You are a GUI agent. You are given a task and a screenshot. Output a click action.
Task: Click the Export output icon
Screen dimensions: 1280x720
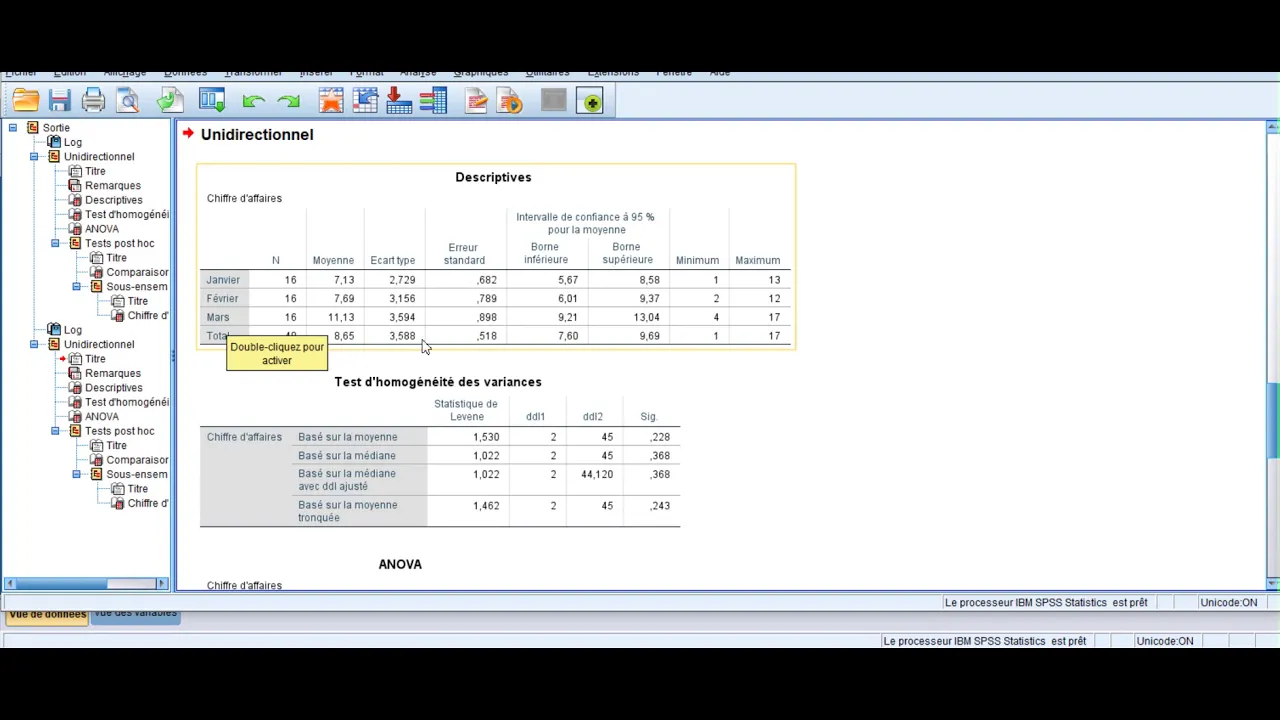(x=169, y=100)
